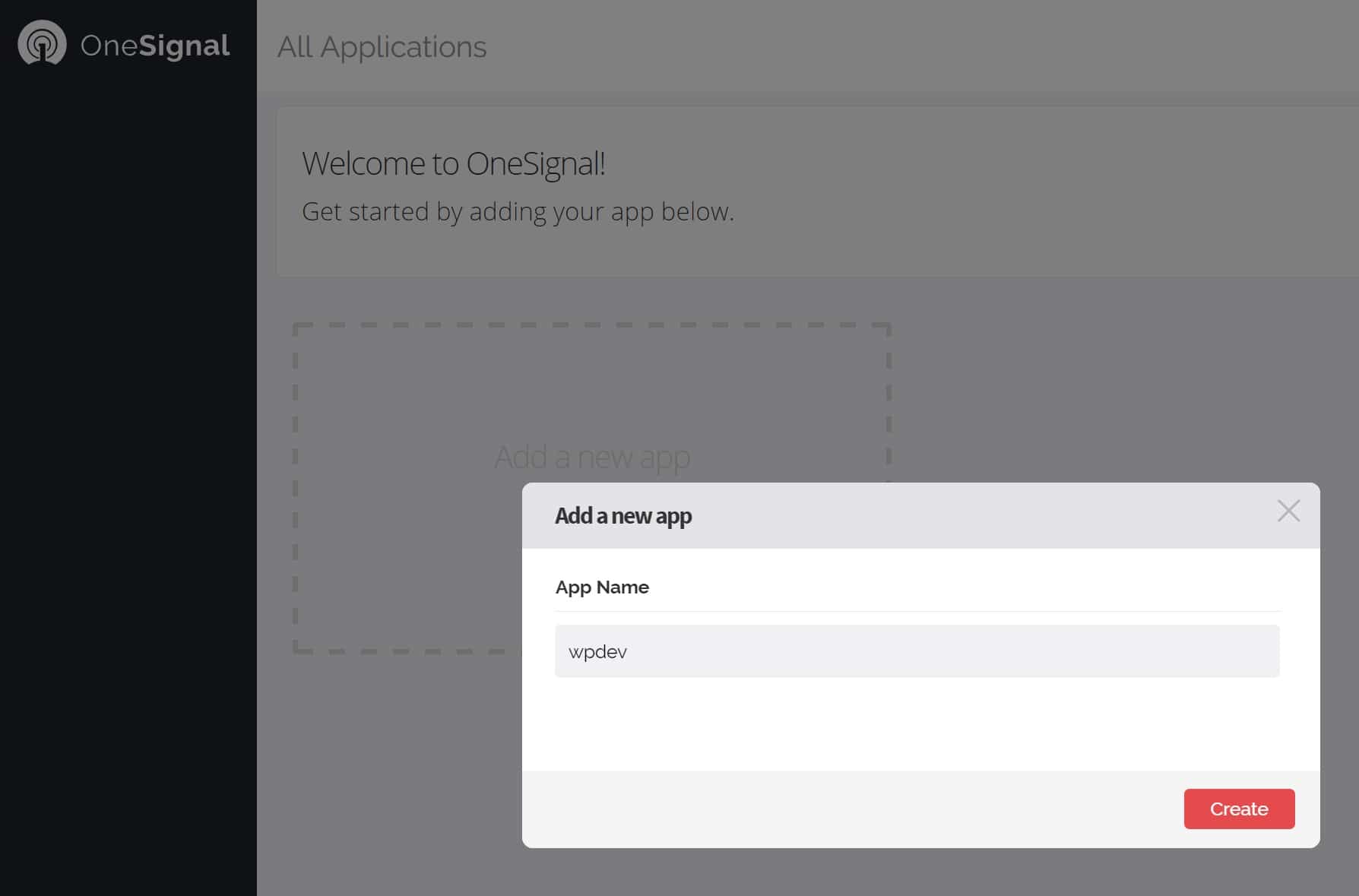Click the get started instruction text

pyautogui.click(x=518, y=211)
